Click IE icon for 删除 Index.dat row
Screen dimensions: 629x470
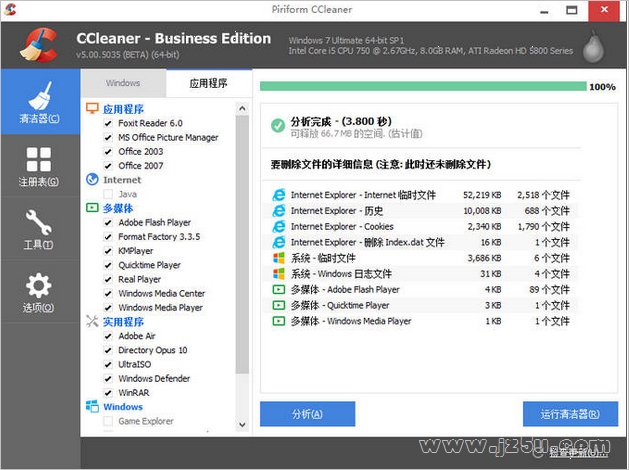278,242
